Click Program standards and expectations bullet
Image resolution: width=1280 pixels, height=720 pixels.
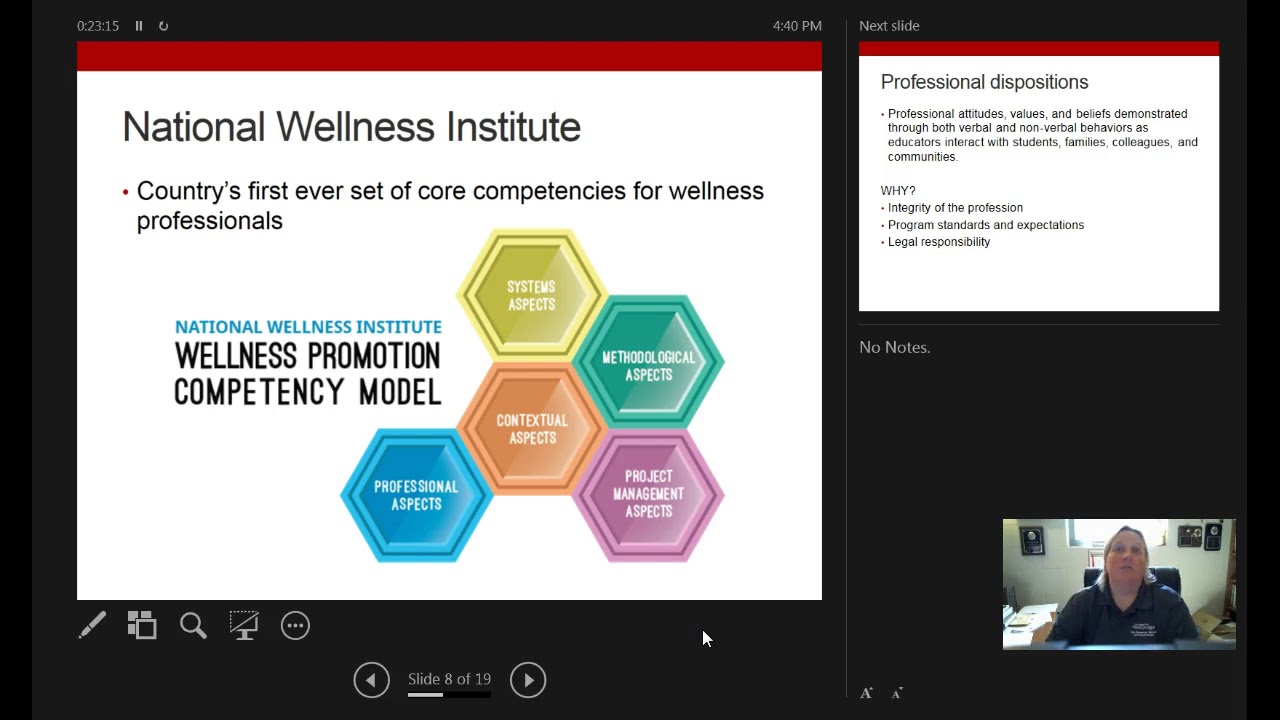pyautogui.click(x=986, y=225)
